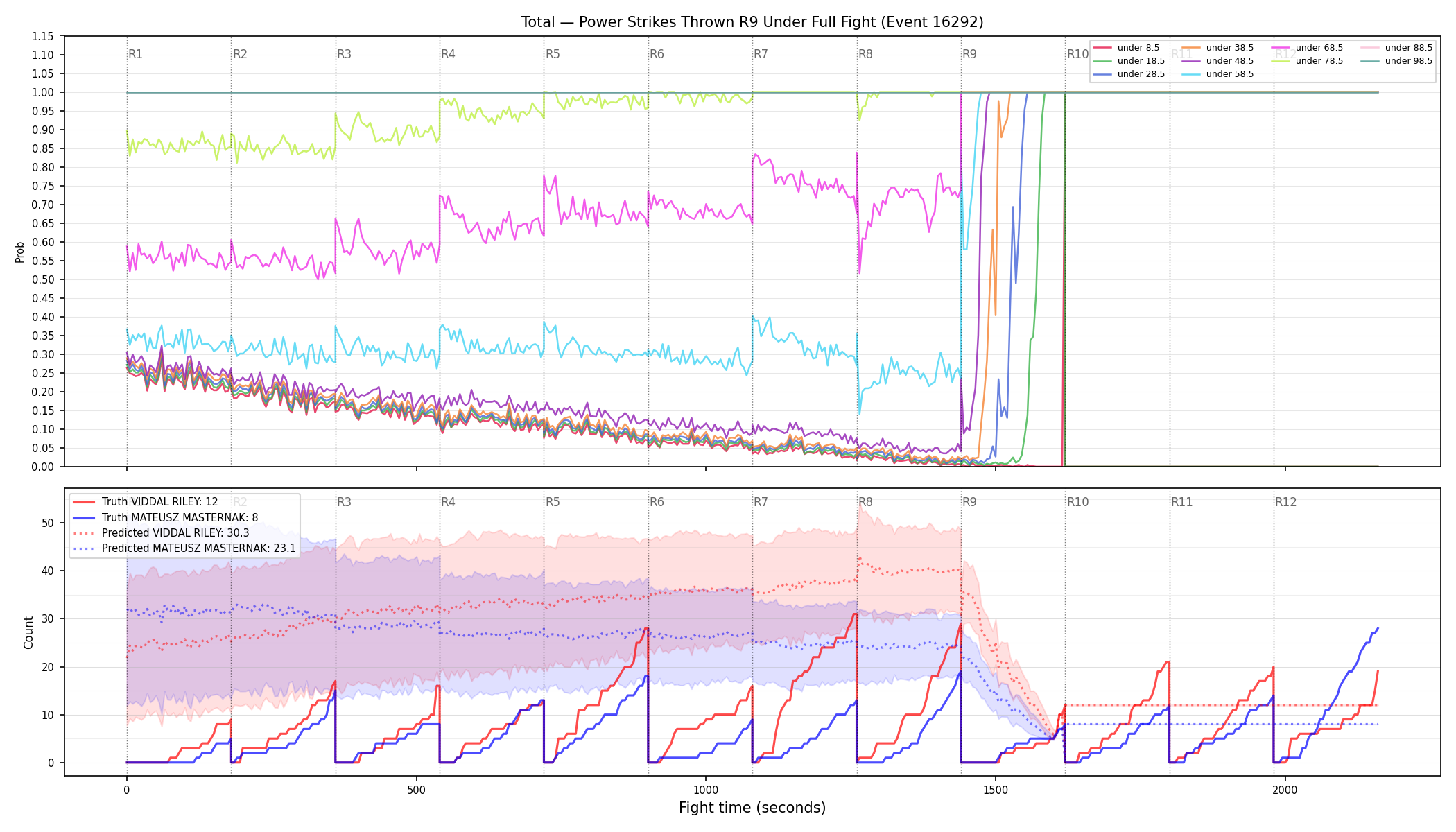Viewport: 1456px width, 832px height.
Task: Select the 'under 58.5' legend entry
Action: pyautogui.click(x=1218, y=74)
